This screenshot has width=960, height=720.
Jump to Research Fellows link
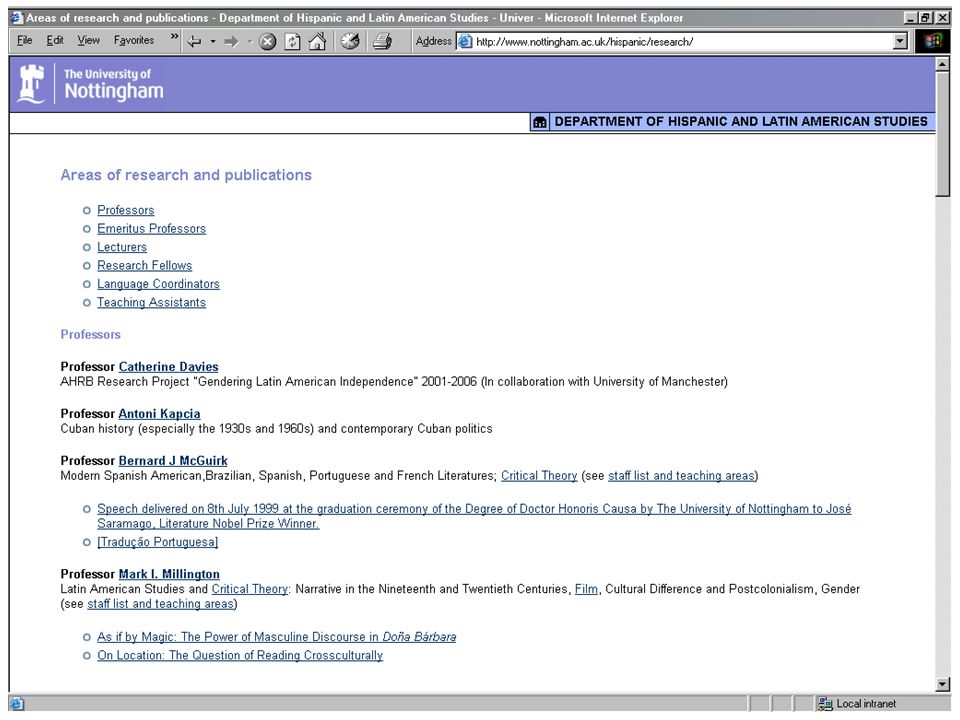(144, 265)
